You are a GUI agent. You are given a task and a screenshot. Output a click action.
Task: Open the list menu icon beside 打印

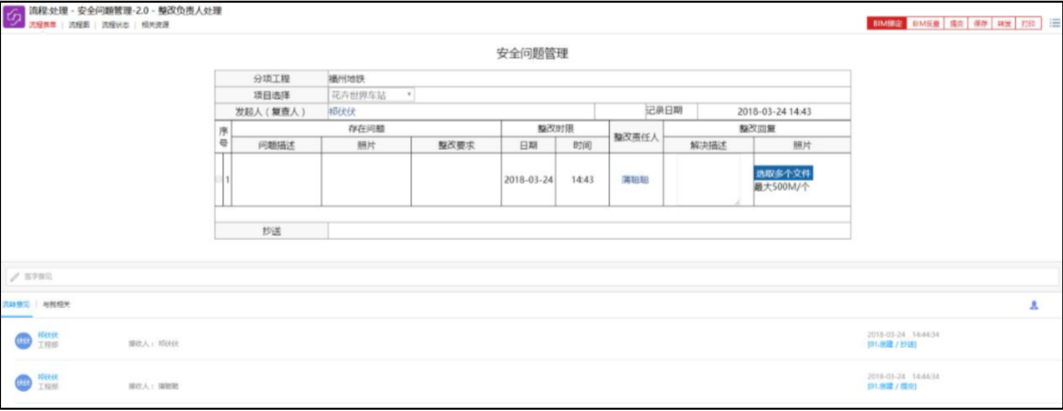click(1055, 23)
